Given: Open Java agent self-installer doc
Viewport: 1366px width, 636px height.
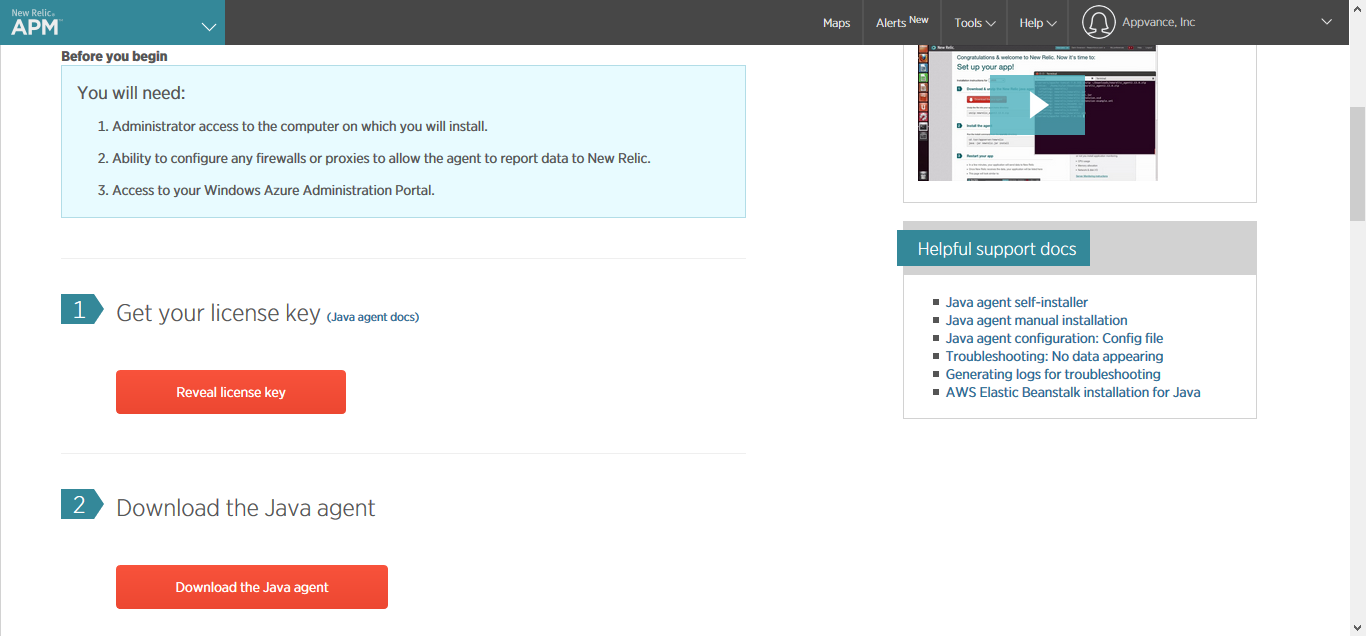Looking at the screenshot, I should tap(1017, 302).
